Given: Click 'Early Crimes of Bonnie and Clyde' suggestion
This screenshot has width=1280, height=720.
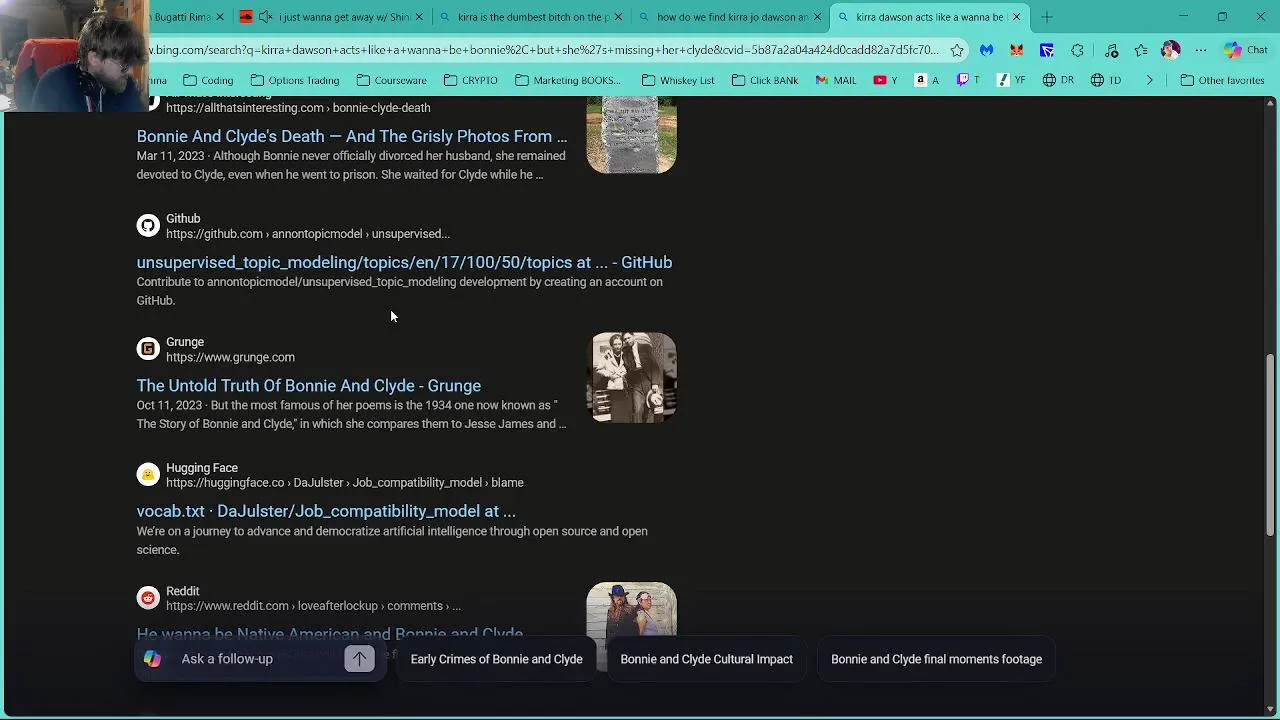Looking at the screenshot, I should click(x=496, y=659).
